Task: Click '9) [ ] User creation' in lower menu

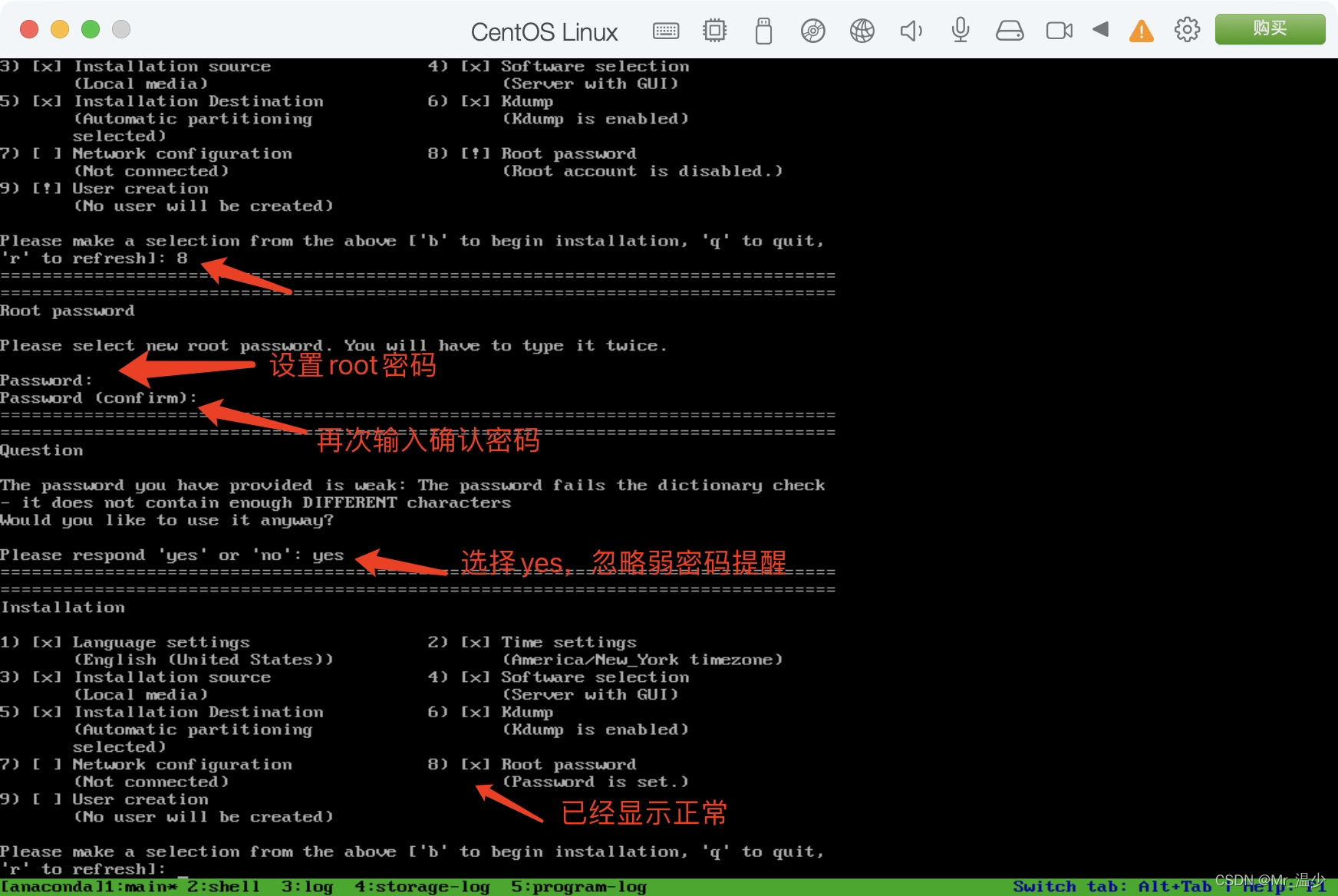Action: pos(104,799)
